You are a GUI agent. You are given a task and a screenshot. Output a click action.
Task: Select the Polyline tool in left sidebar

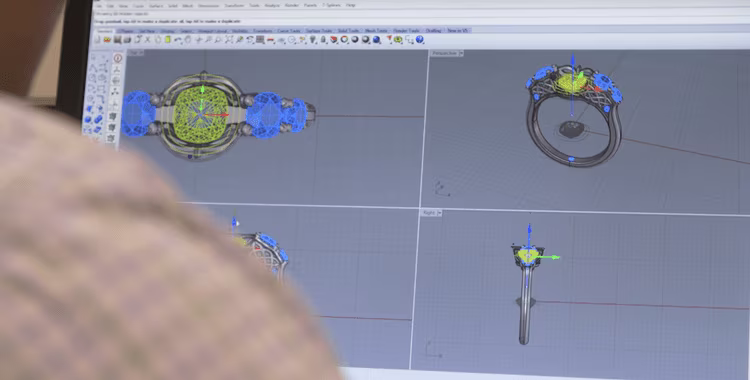click(x=93, y=68)
